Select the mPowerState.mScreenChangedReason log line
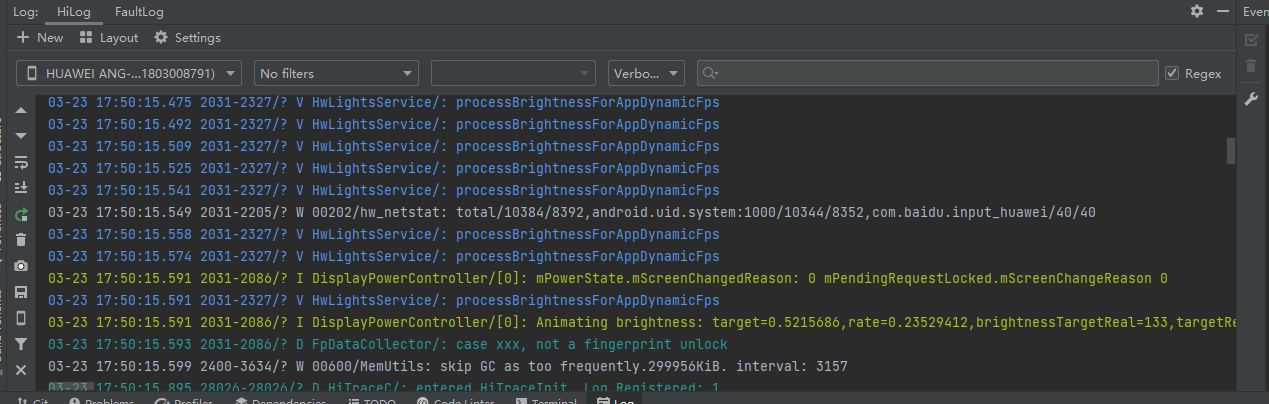This screenshot has width=1269, height=404. [x=608, y=278]
